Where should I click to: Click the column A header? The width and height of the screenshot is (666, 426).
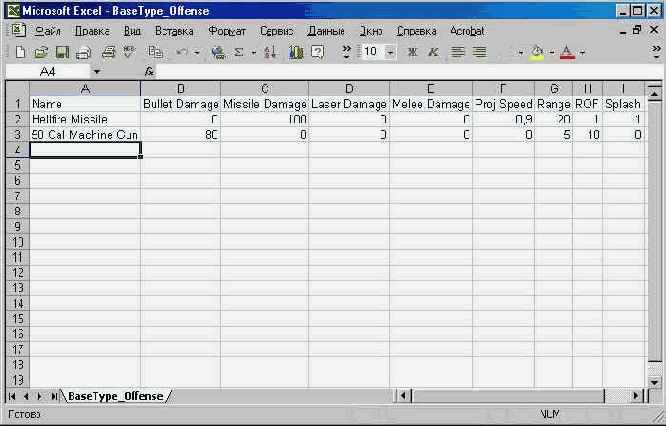pyautogui.click(x=85, y=89)
